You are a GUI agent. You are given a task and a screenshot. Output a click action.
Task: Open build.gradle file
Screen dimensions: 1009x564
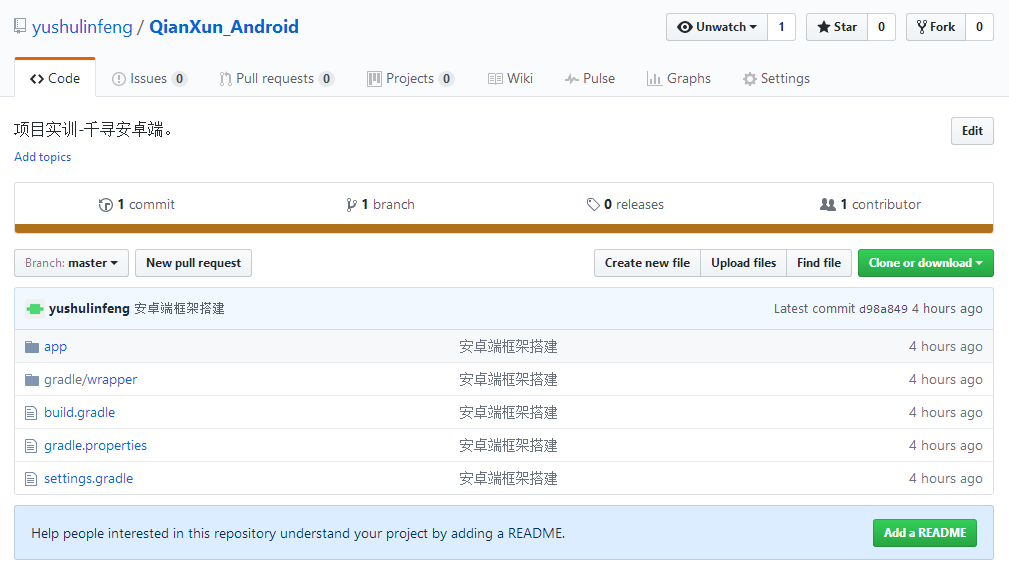(80, 413)
